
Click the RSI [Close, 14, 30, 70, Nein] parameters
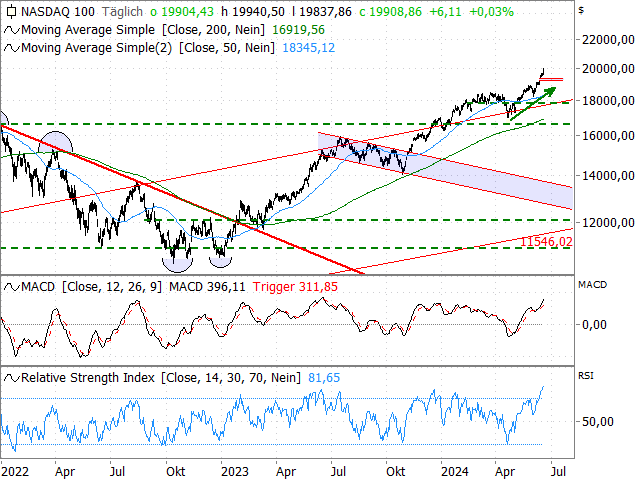231,378
